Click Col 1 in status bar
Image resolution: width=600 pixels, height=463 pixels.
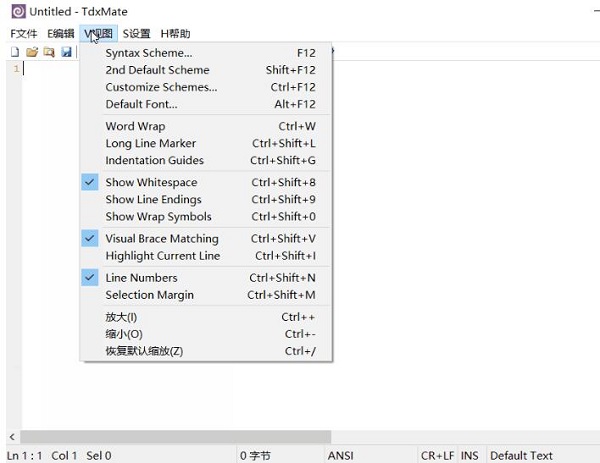(64, 456)
